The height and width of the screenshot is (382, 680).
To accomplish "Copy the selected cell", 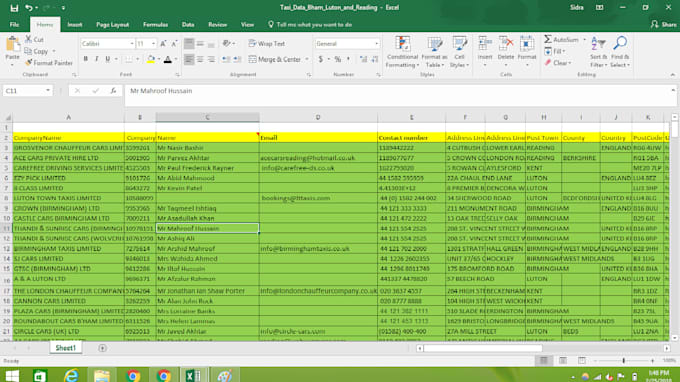I will [x=36, y=51].
